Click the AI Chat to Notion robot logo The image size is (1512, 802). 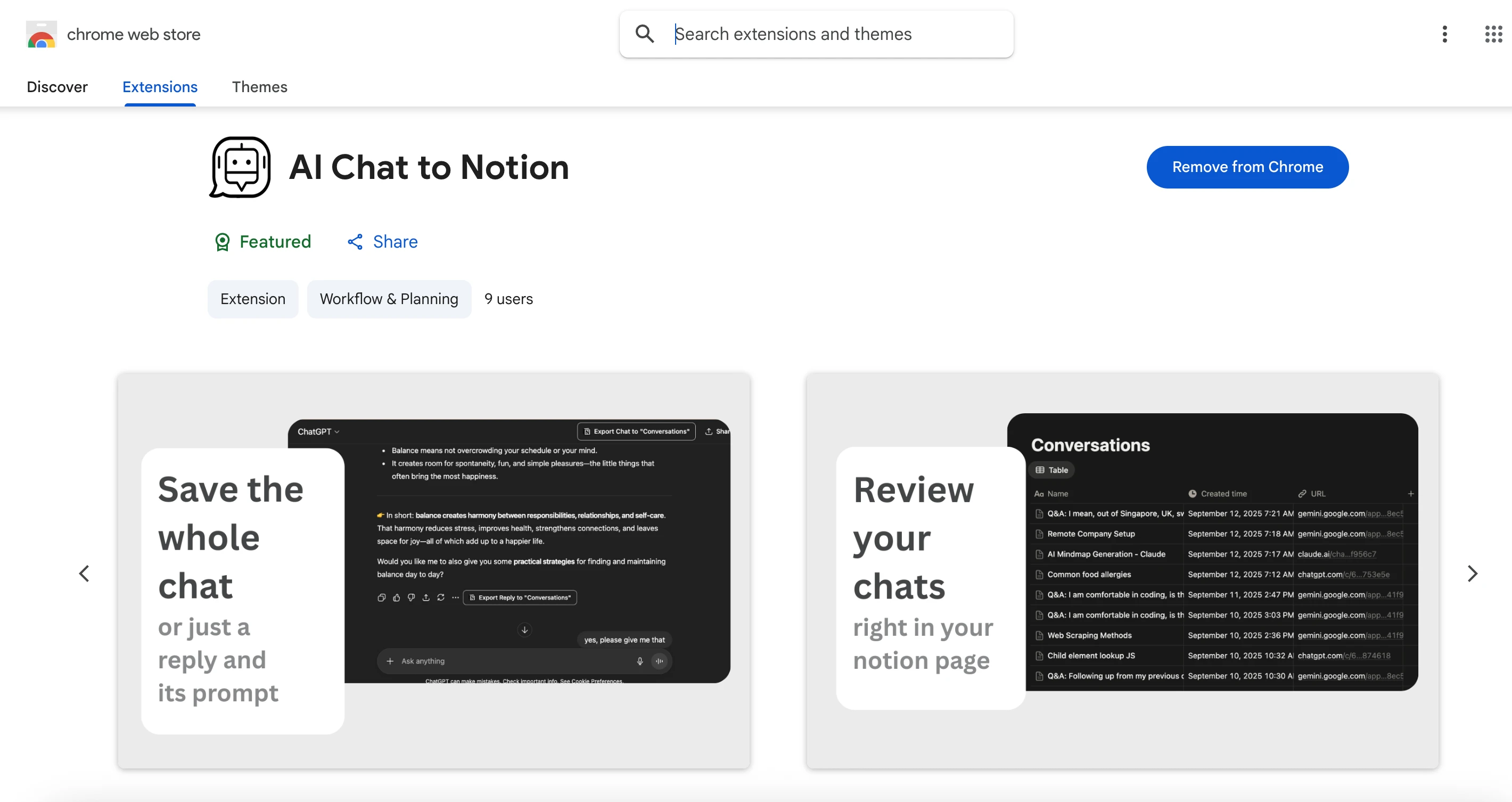click(240, 167)
